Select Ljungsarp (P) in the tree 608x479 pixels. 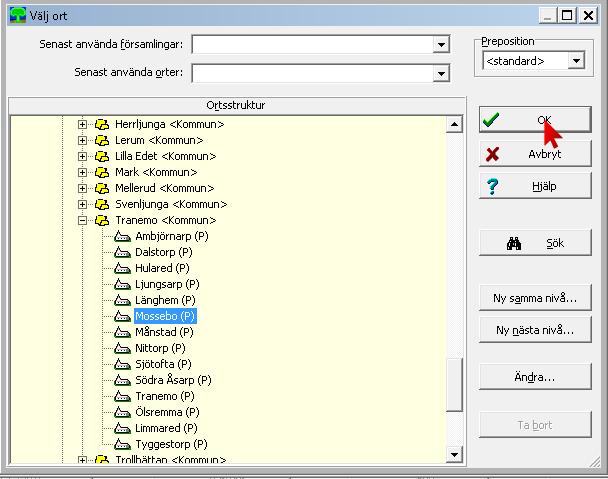coord(167,284)
